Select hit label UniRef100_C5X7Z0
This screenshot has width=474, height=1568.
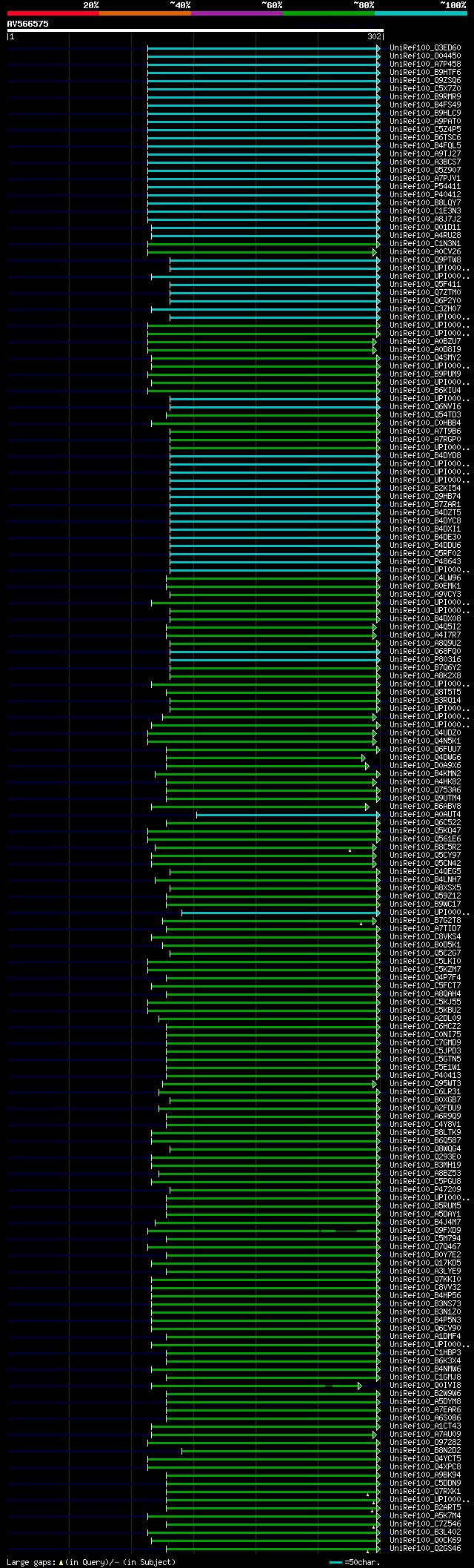click(x=425, y=88)
